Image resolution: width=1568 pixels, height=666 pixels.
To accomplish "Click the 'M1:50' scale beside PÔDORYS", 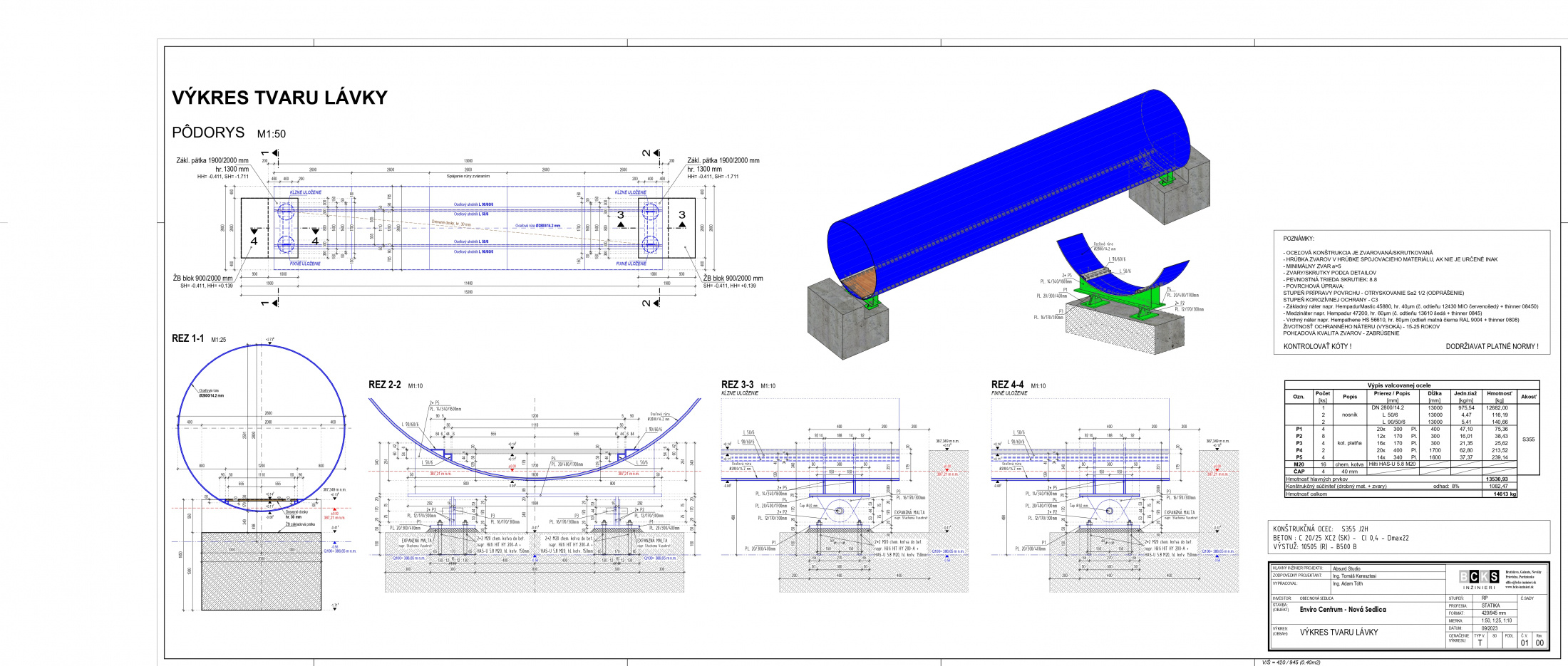I will click(272, 134).
